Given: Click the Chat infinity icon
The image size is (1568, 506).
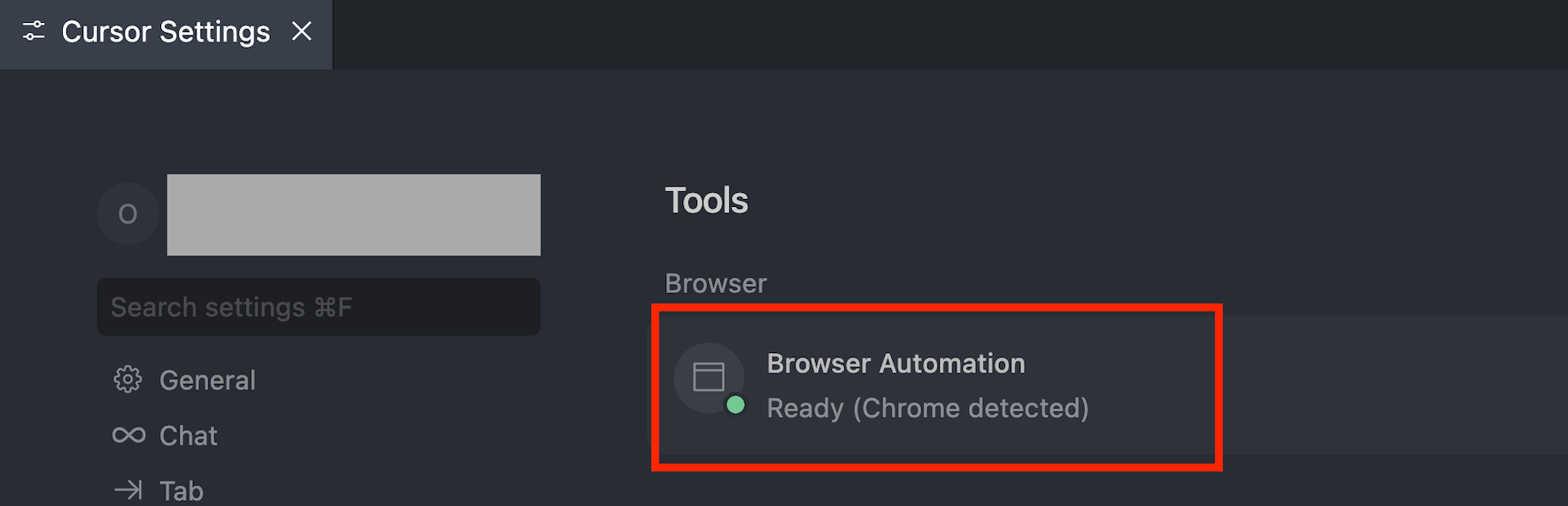Looking at the screenshot, I should [x=128, y=435].
